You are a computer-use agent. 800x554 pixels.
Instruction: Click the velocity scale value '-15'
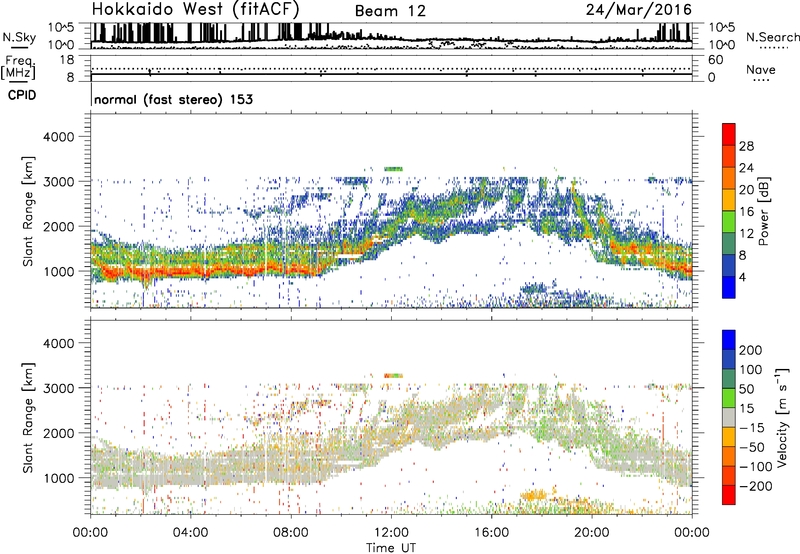click(x=751, y=428)
